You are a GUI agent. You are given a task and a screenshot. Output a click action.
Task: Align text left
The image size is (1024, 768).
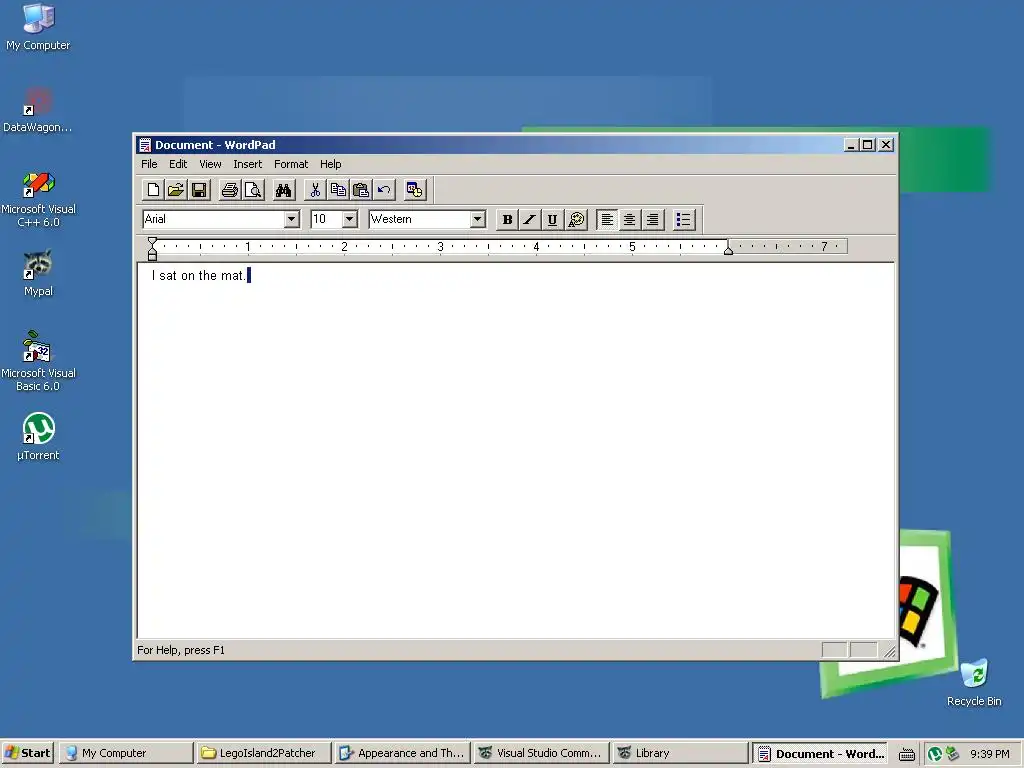[607, 219]
